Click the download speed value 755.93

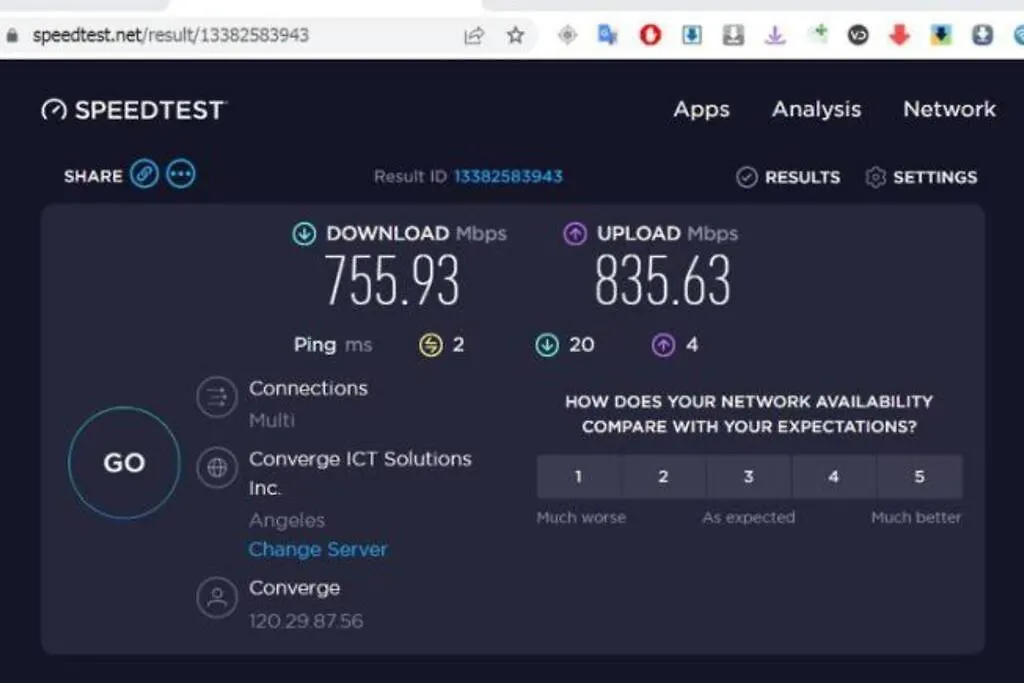[x=392, y=280]
